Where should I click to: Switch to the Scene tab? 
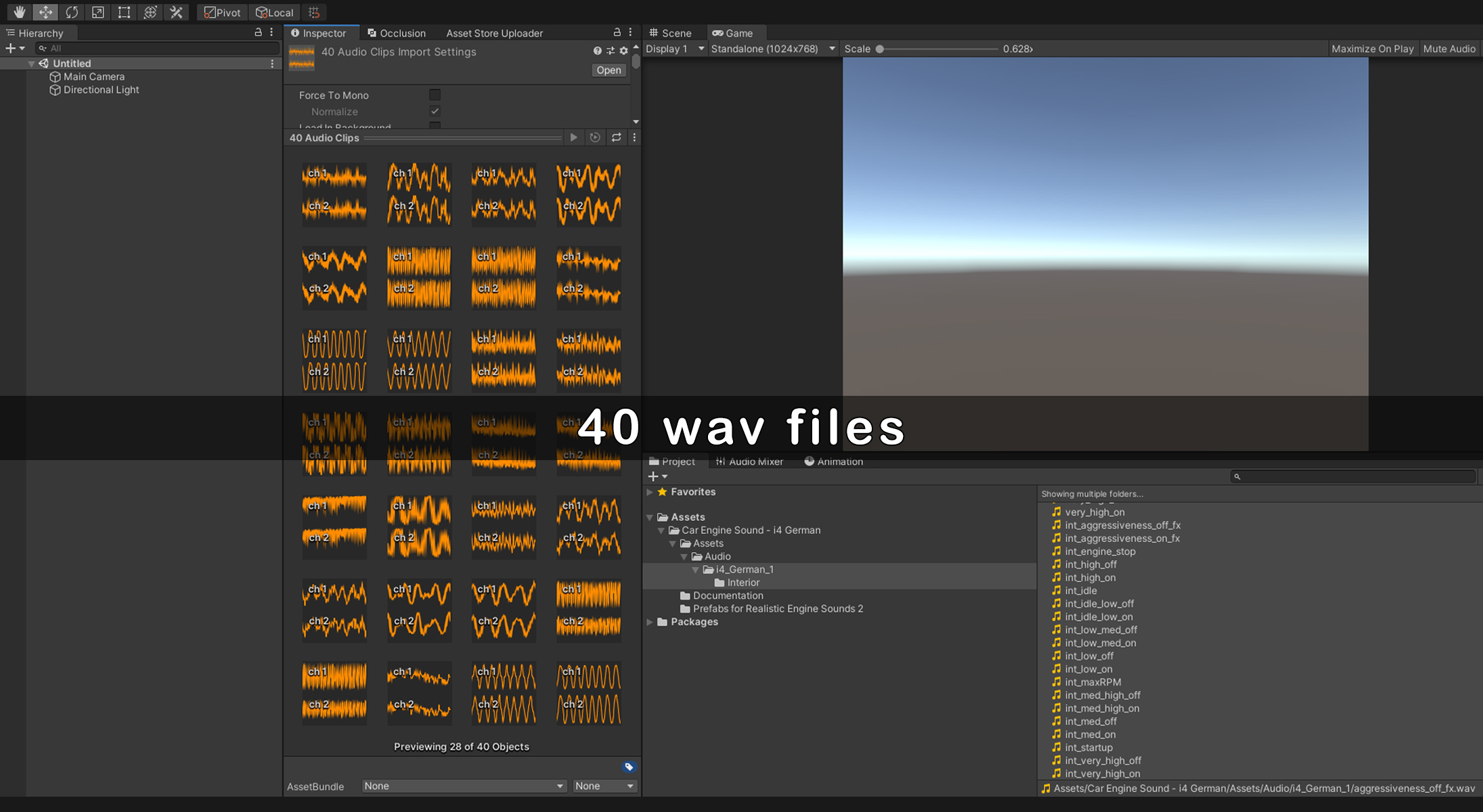pyautogui.click(x=671, y=32)
